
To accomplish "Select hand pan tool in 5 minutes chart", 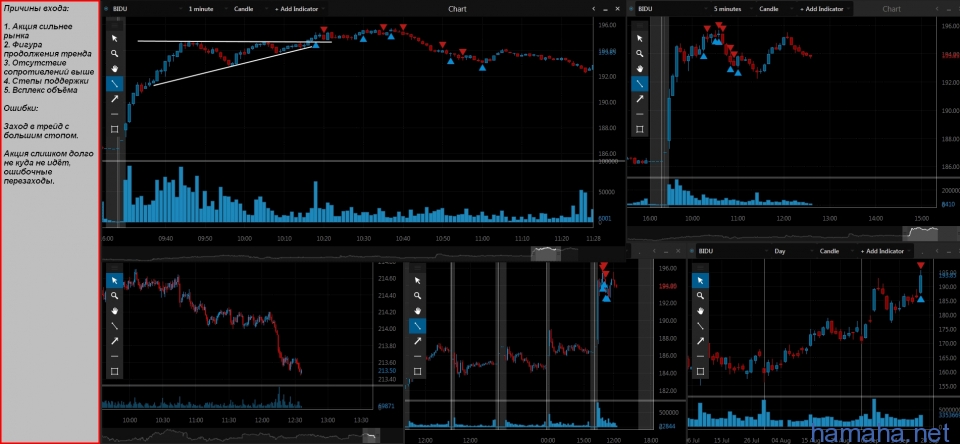I will pyautogui.click(x=640, y=68).
